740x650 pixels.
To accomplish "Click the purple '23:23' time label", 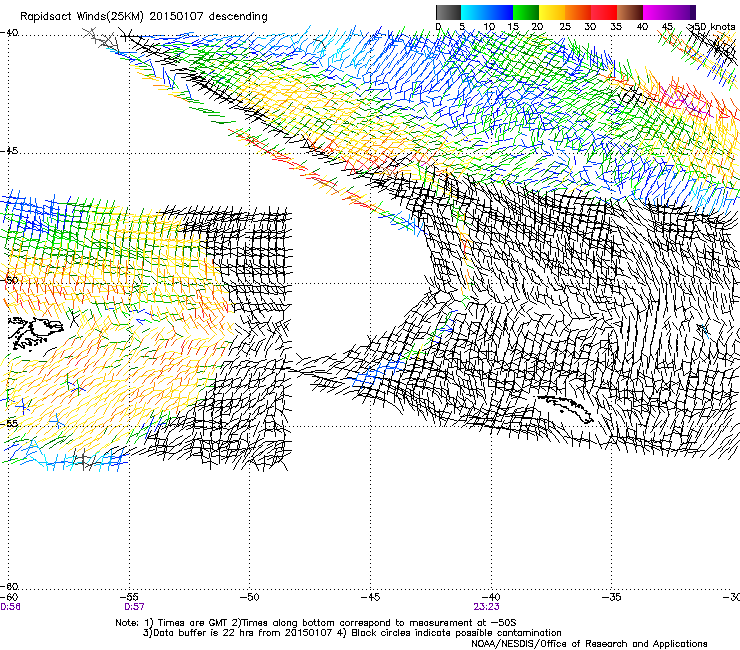I will 487,607.
